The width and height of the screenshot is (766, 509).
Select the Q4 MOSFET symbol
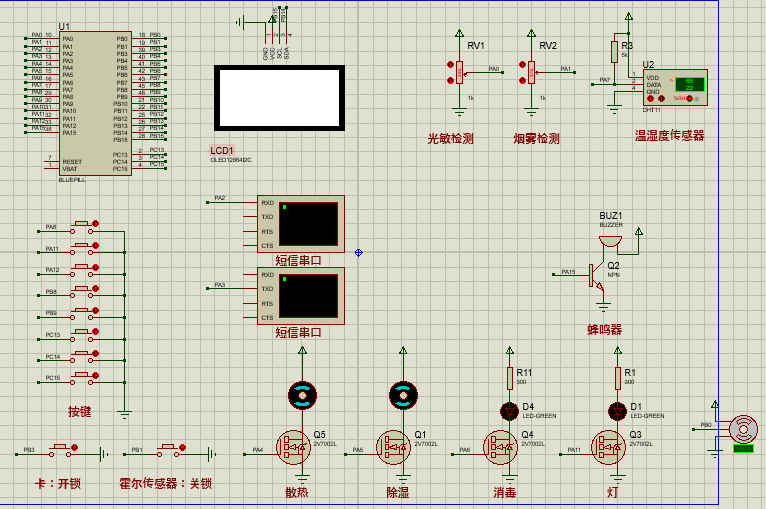(501, 447)
